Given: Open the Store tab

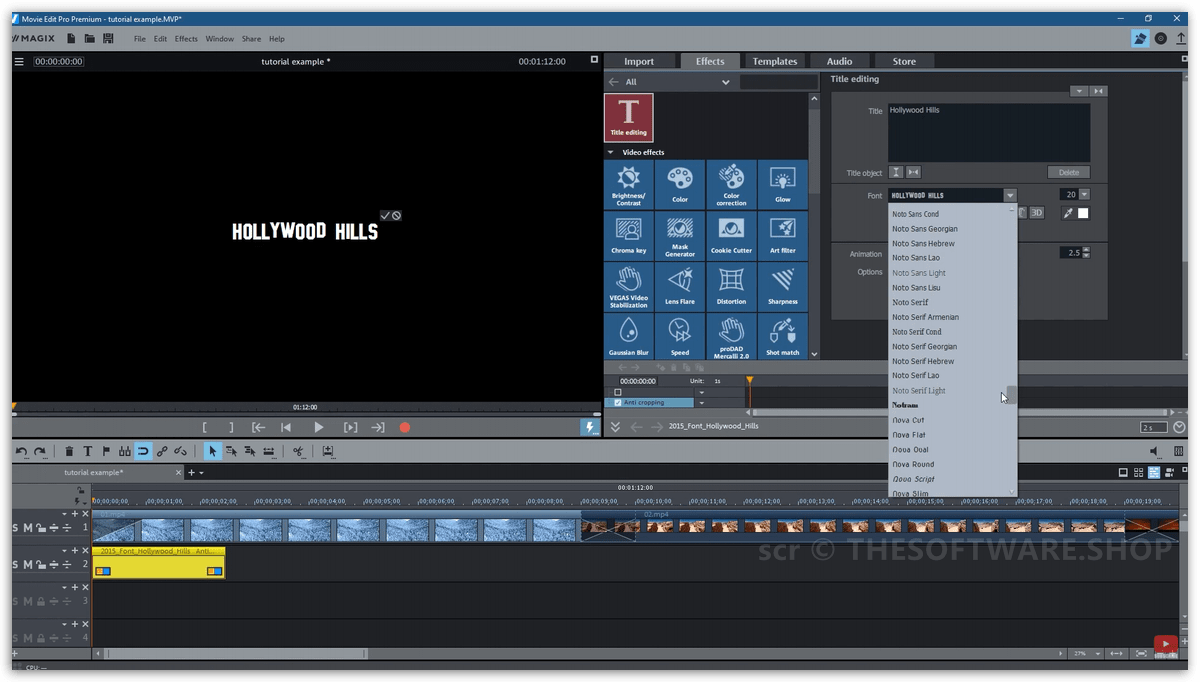Looking at the screenshot, I should (x=904, y=61).
